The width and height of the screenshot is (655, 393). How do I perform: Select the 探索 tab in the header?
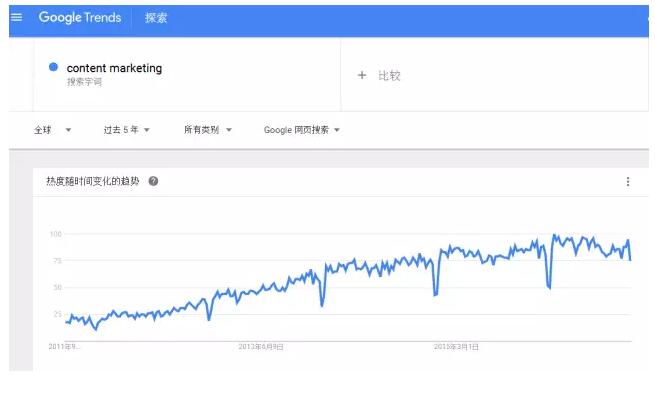[x=156, y=18]
